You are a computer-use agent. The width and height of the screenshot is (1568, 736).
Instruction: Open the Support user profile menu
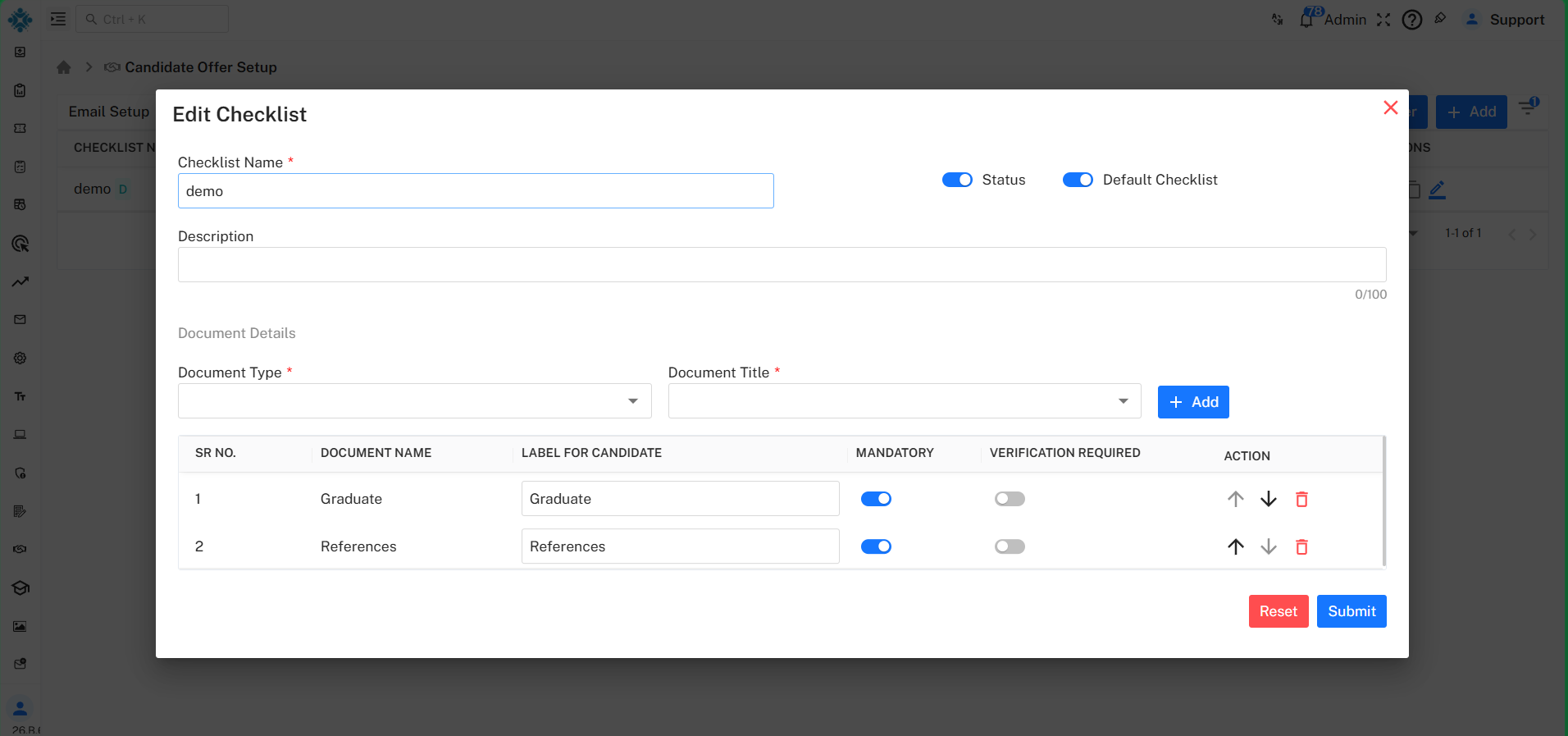tap(1505, 20)
